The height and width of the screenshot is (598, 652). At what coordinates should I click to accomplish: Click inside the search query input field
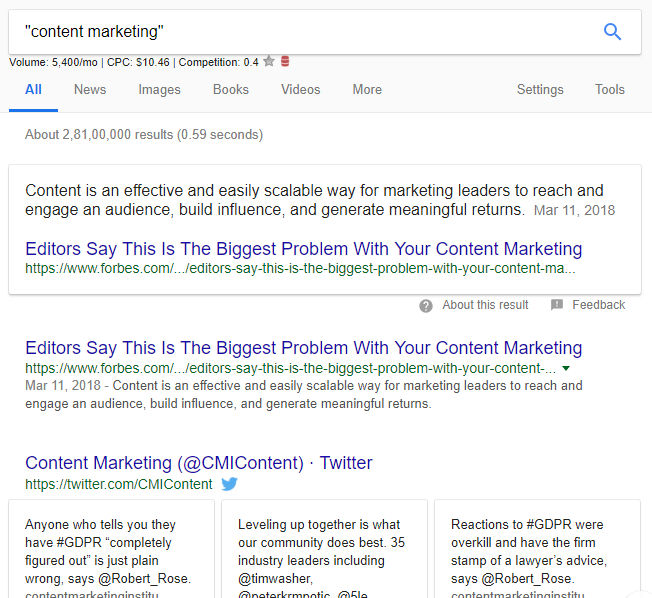pyautogui.click(x=300, y=32)
